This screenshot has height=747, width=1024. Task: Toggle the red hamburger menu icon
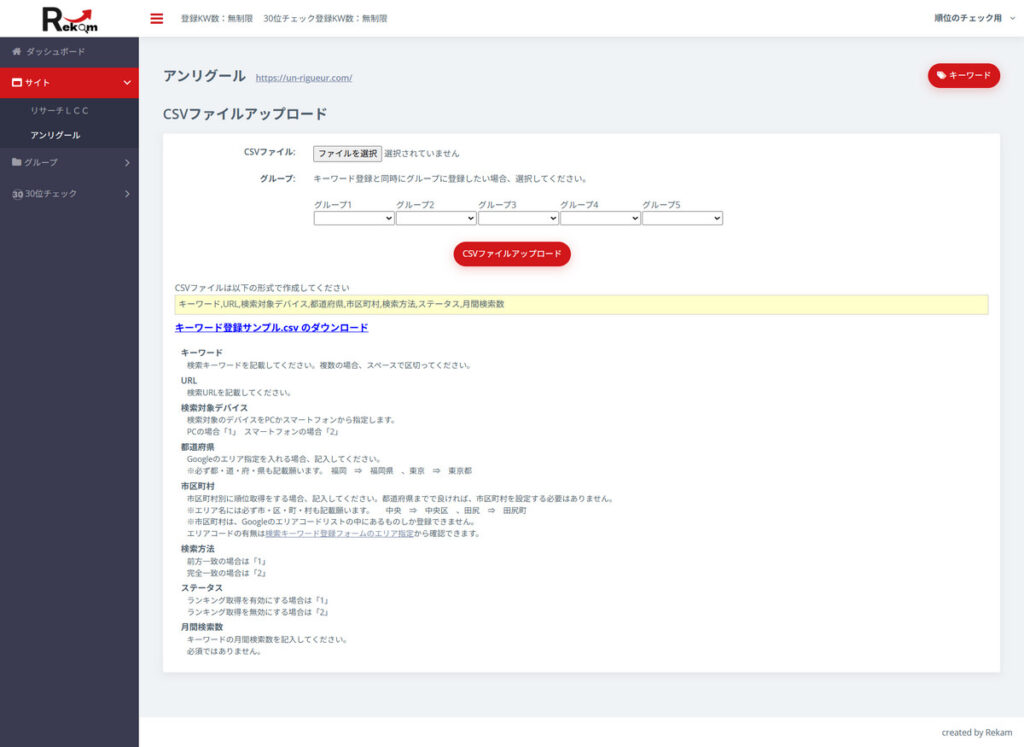tap(156, 18)
